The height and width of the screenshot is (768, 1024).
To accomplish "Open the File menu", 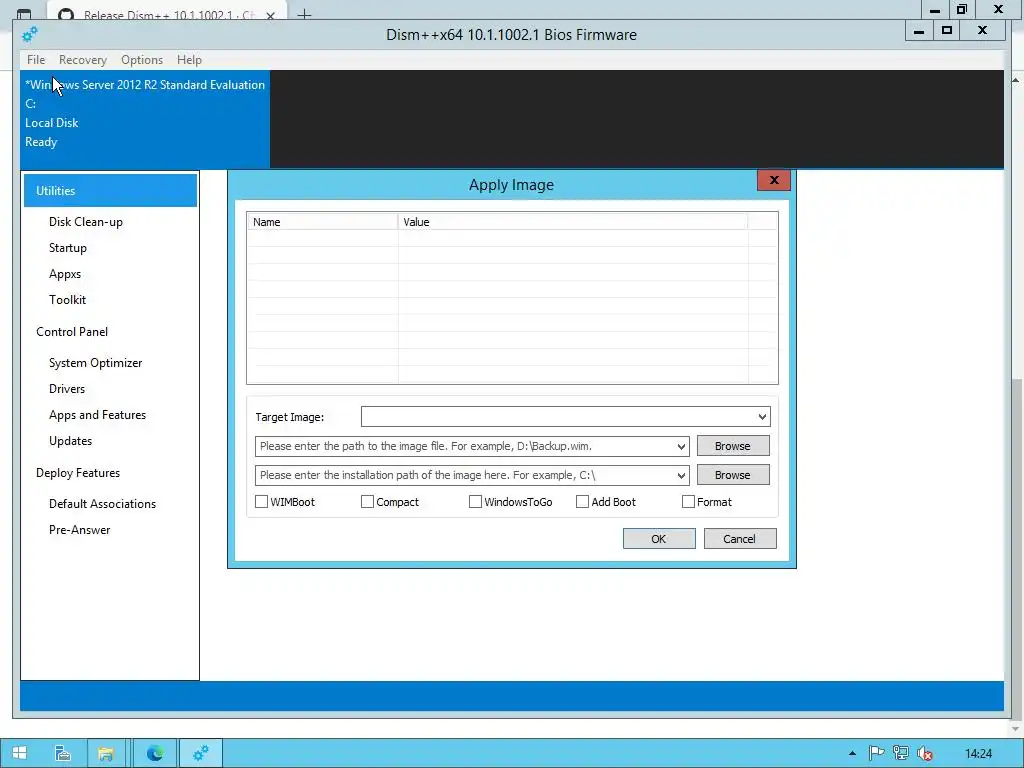I will 36,59.
